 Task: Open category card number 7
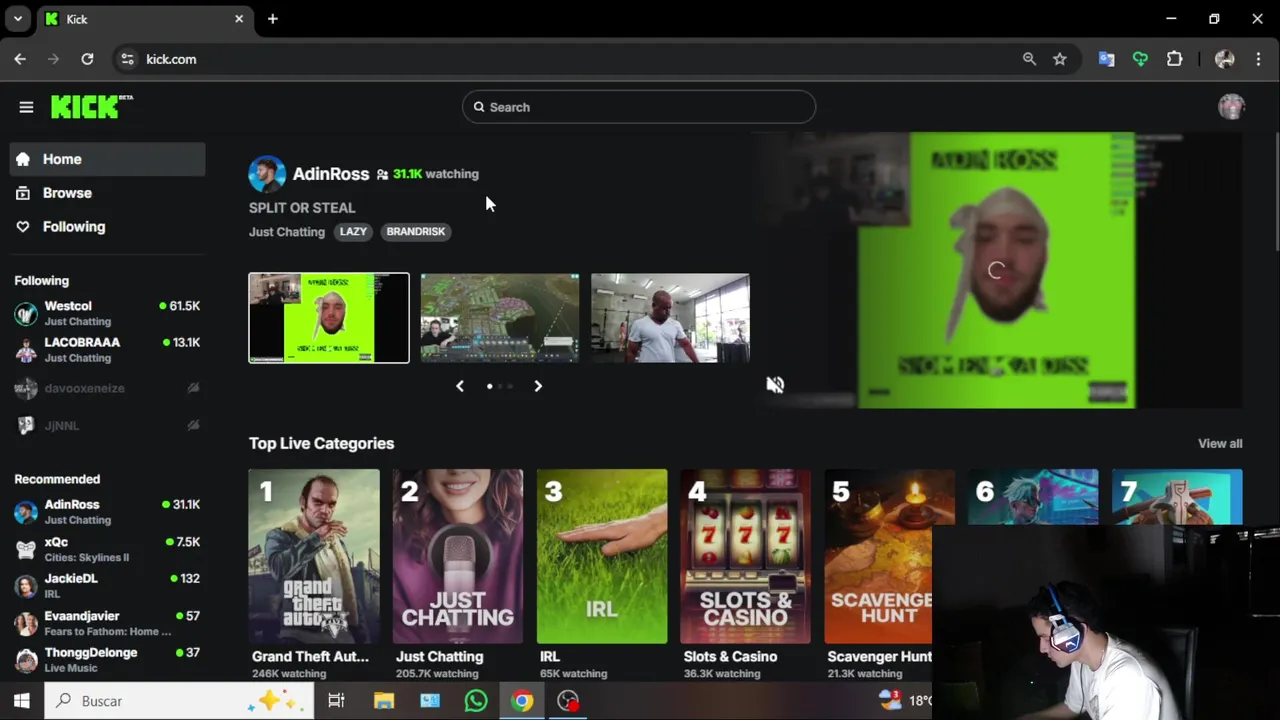point(1177,496)
